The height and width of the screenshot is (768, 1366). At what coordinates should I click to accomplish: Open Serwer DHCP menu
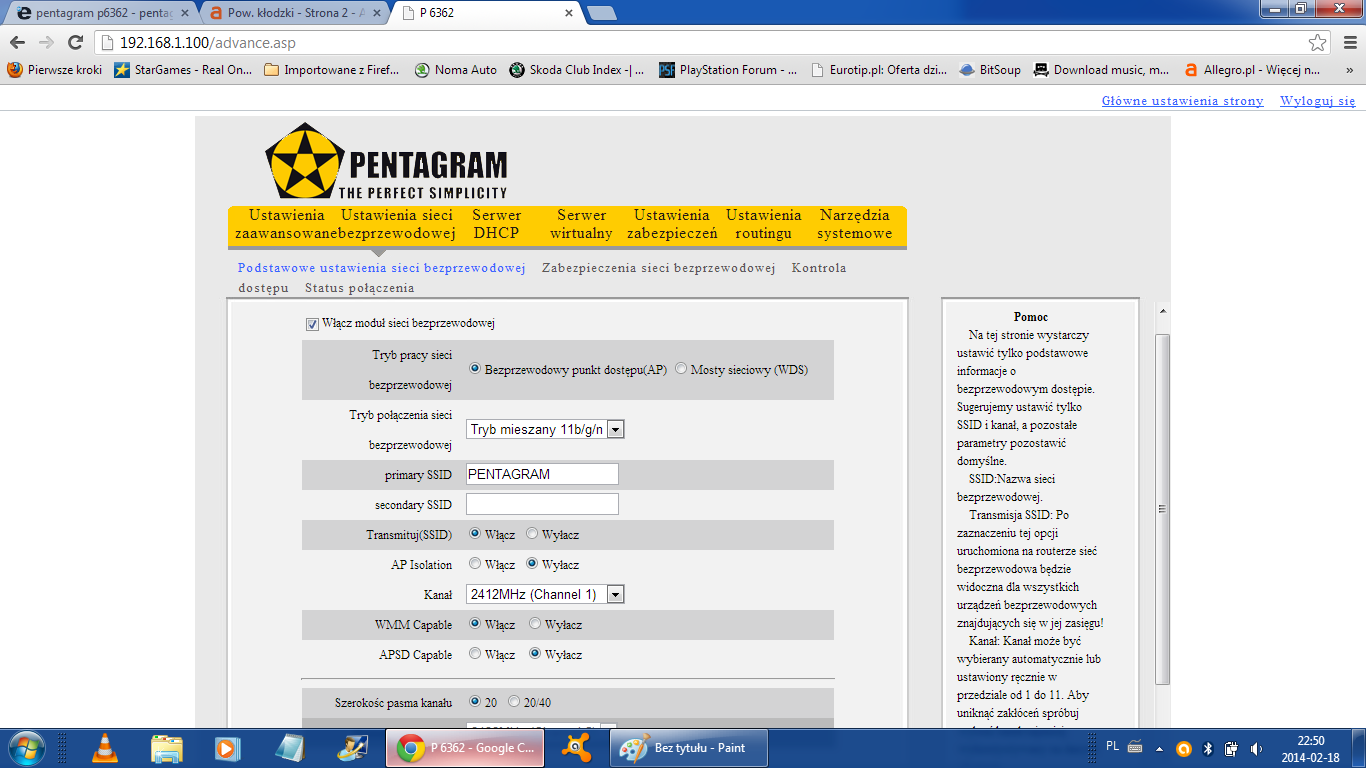point(497,224)
